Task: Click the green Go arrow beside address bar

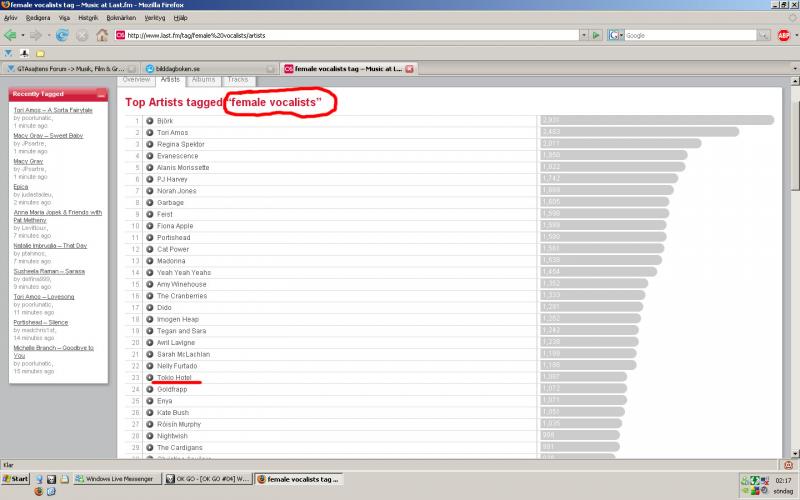Action: pos(596,35)
